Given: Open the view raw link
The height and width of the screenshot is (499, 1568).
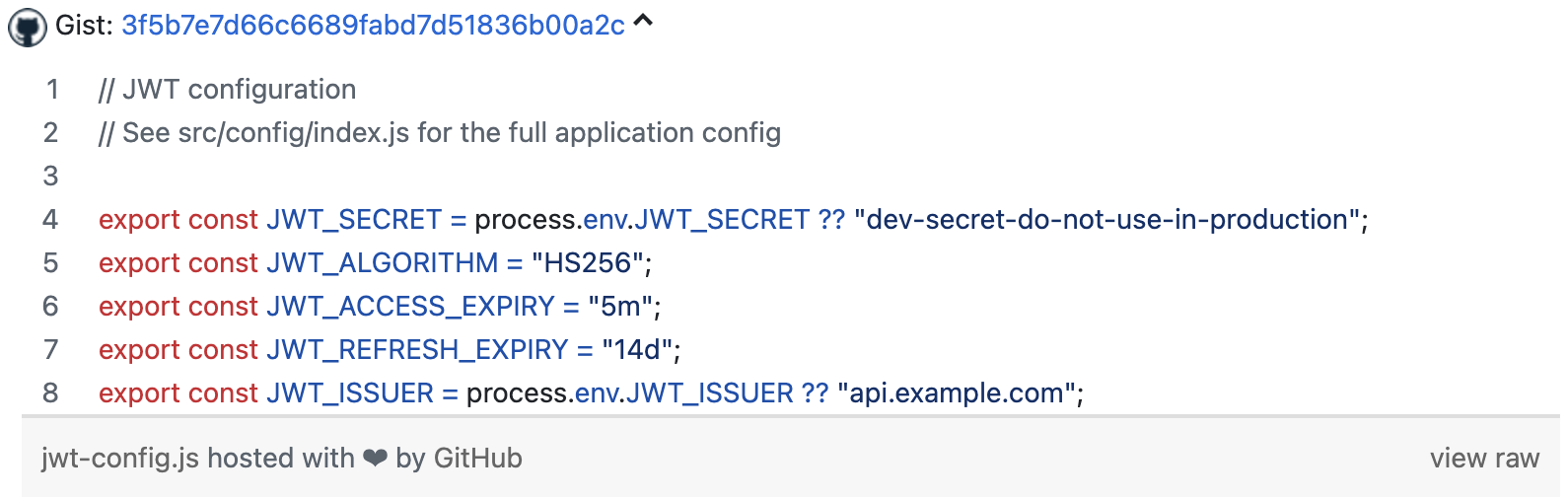Looking at the screenshot, I should click(1484, 459).
